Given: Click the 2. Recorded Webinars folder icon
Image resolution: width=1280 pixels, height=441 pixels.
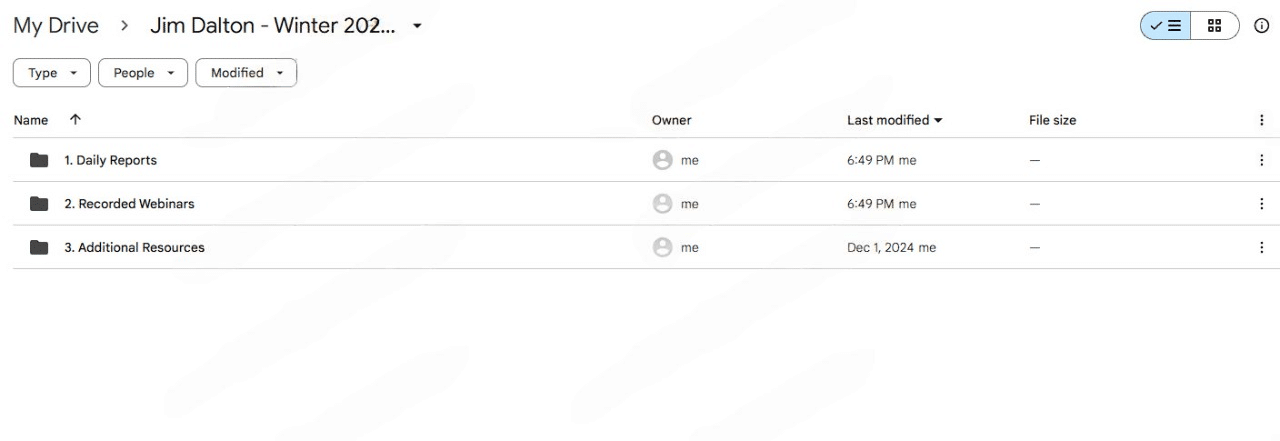Looking at the screenshot, I should coord(39,204).
